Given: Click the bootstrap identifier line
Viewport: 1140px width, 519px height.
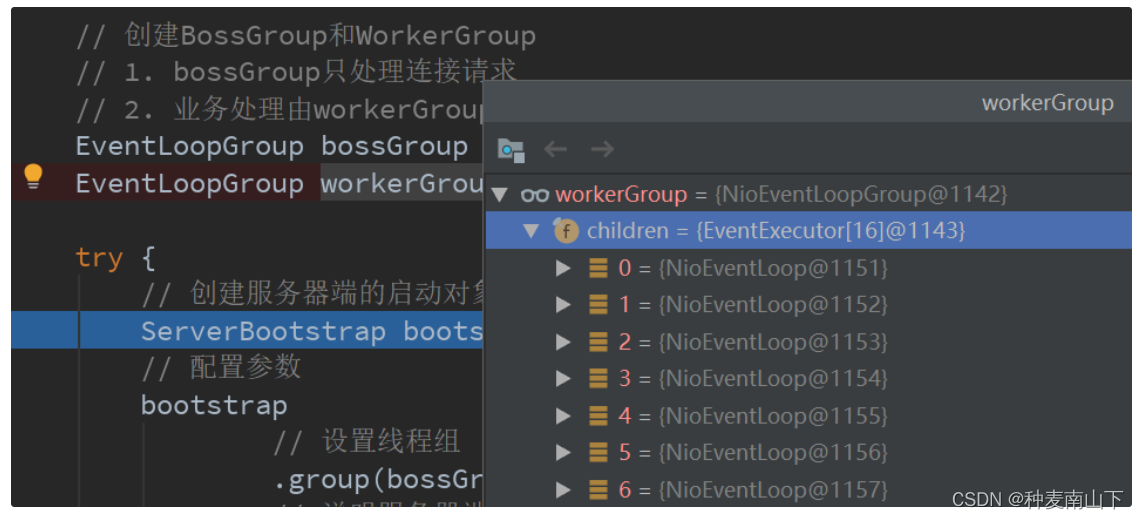Looking at the screenshot, I should [214, 405].
